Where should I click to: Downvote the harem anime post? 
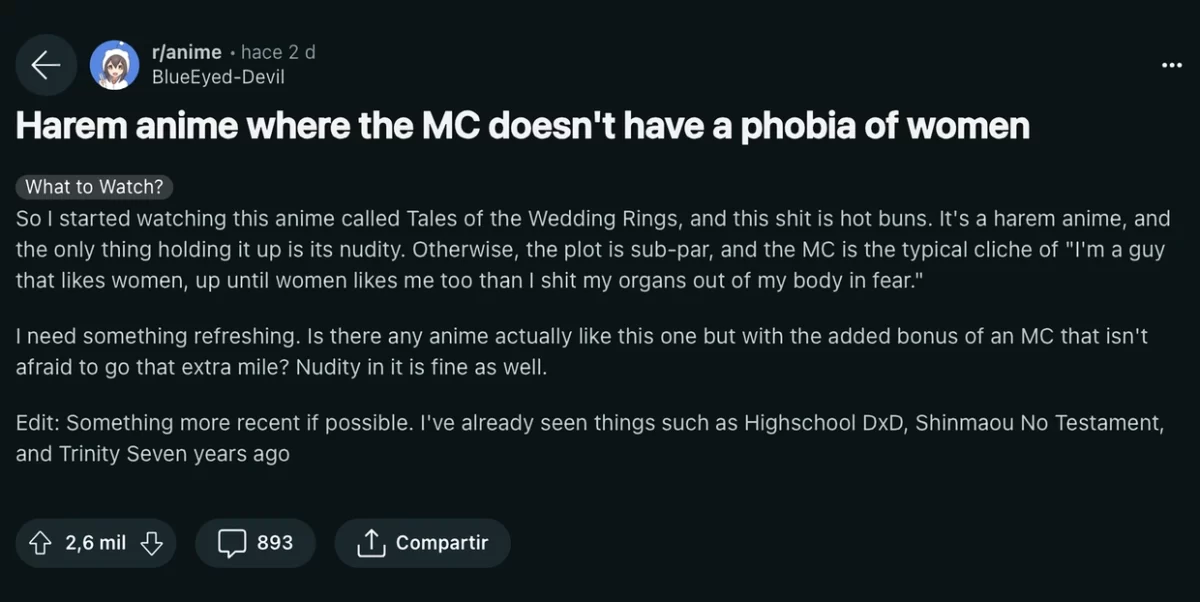pos(151,543)
